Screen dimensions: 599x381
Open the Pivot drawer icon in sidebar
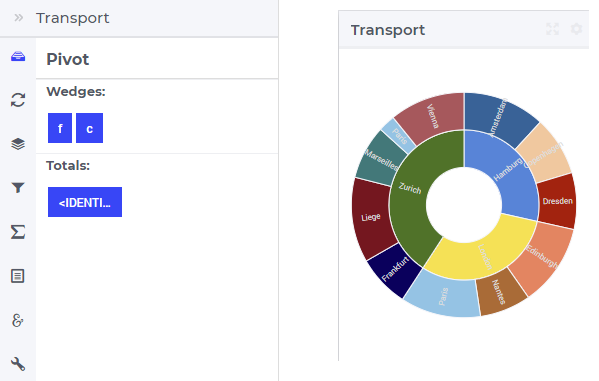18,57
